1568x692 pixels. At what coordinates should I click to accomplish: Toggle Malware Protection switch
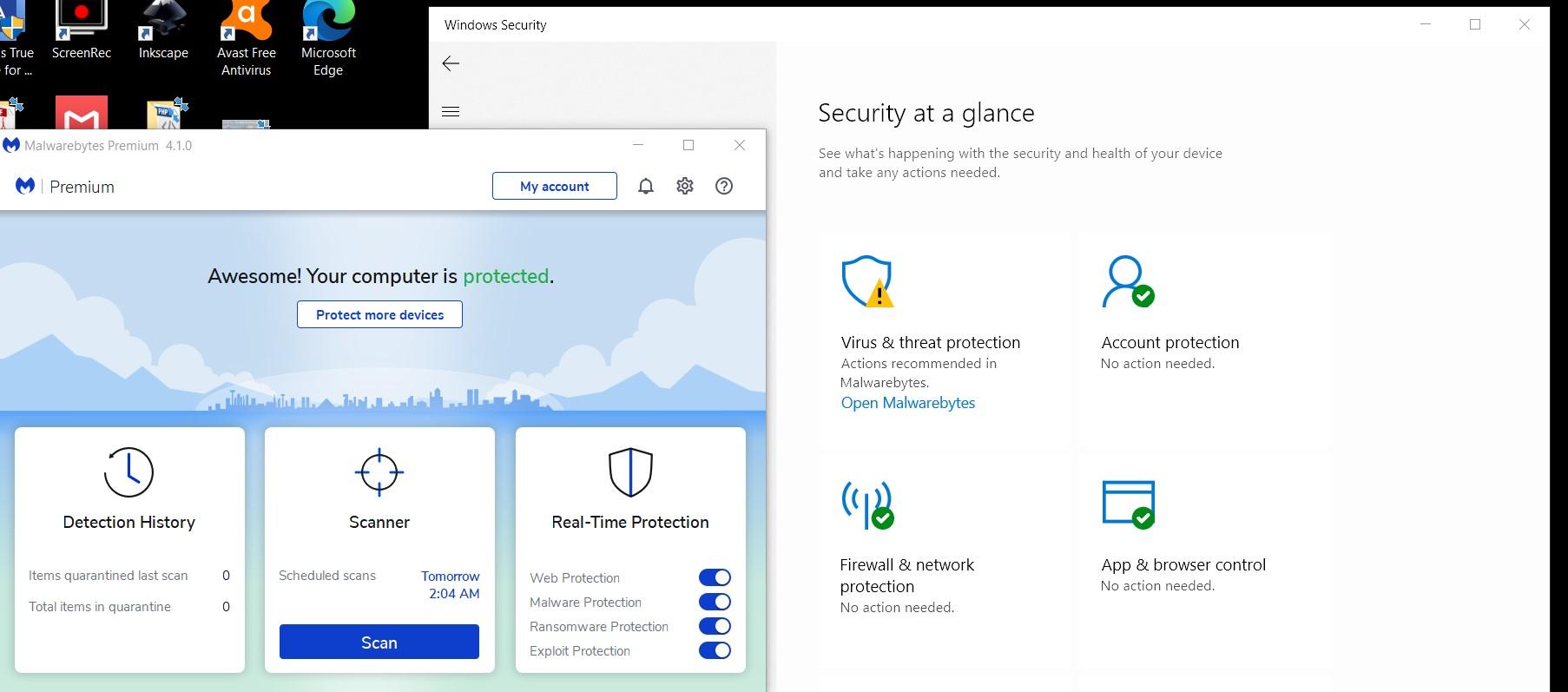715,602
